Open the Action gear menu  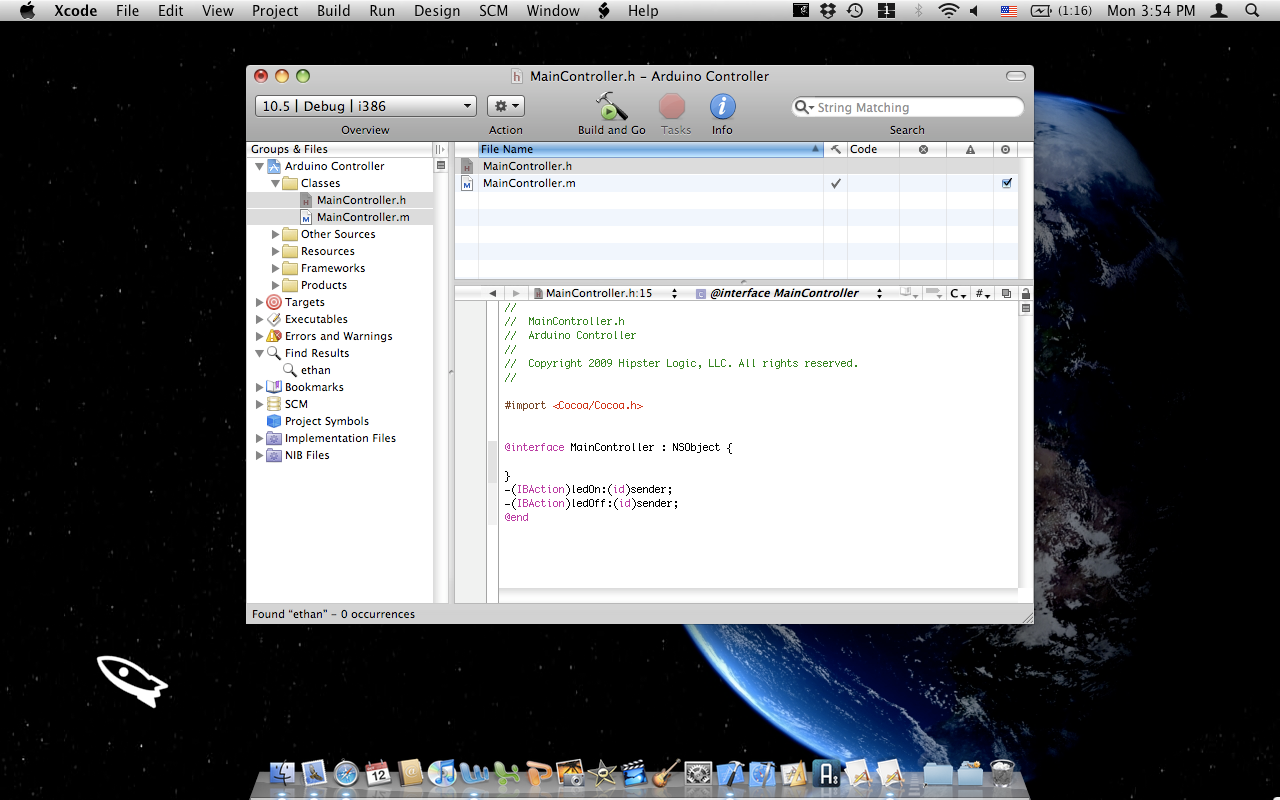click(x=506, y=106)
